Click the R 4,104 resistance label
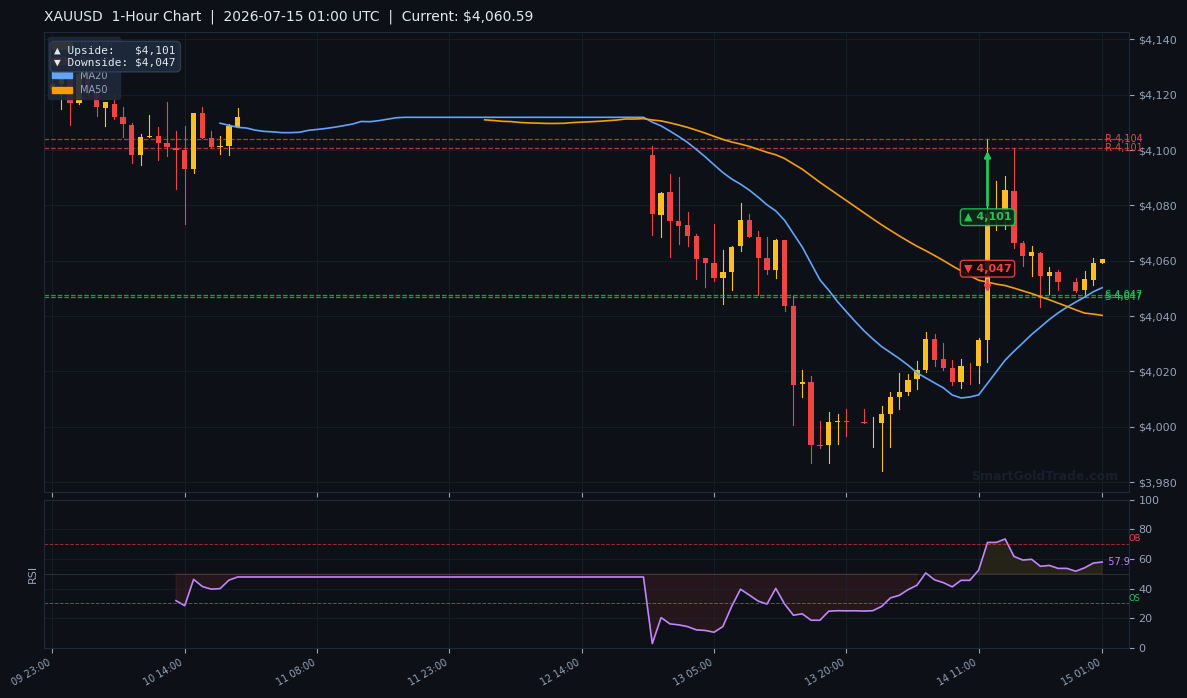Image resolution: width=1187 pixels, height=698 pixels. [x=1123, y=139]
